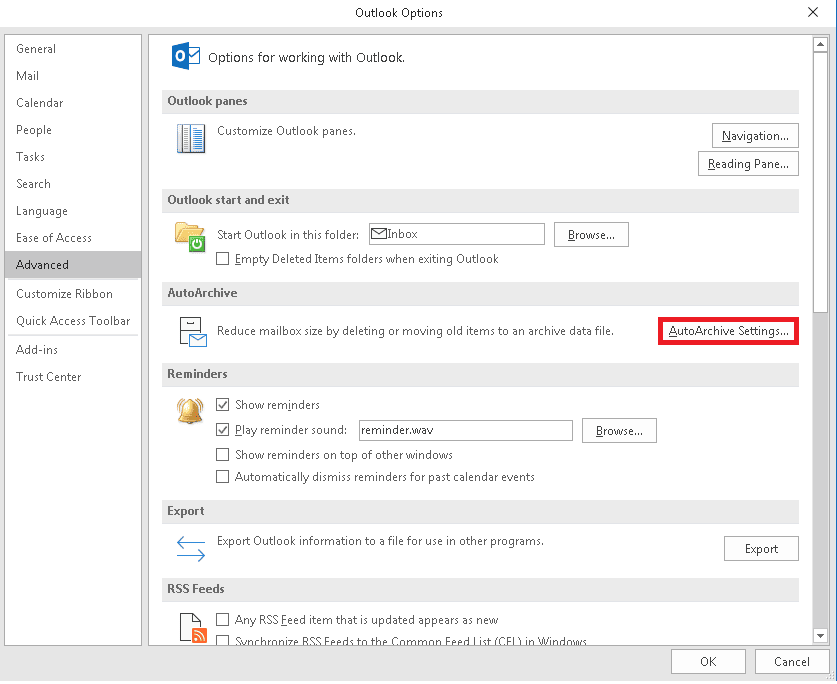The image size is (837, 684).
Task: Check Any RSS Feed item updated appears new
Action: tap(223, 619)
